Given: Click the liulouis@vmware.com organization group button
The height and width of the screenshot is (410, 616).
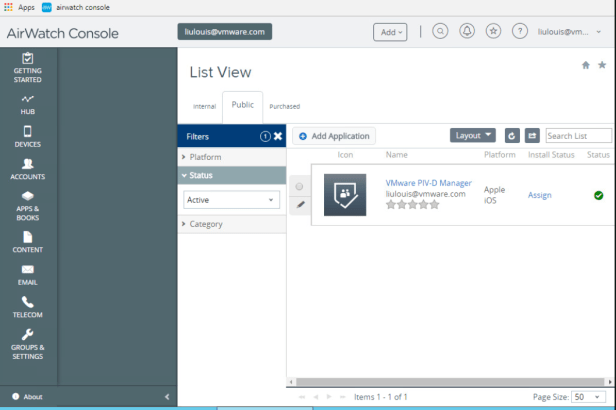Looking at the screenshot, I should point(225,32).
